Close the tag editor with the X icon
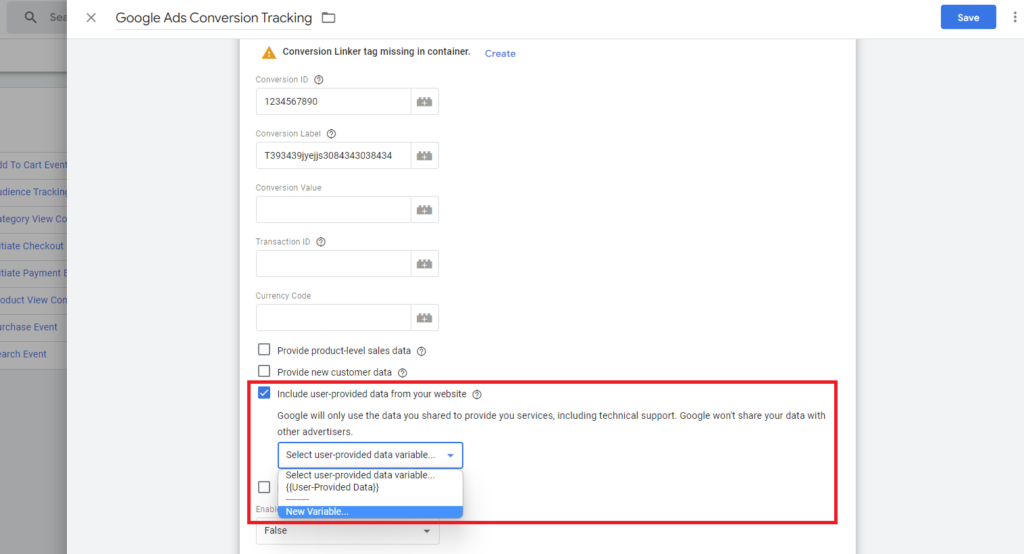This screenshot has height=554, width=1024. 91,18
